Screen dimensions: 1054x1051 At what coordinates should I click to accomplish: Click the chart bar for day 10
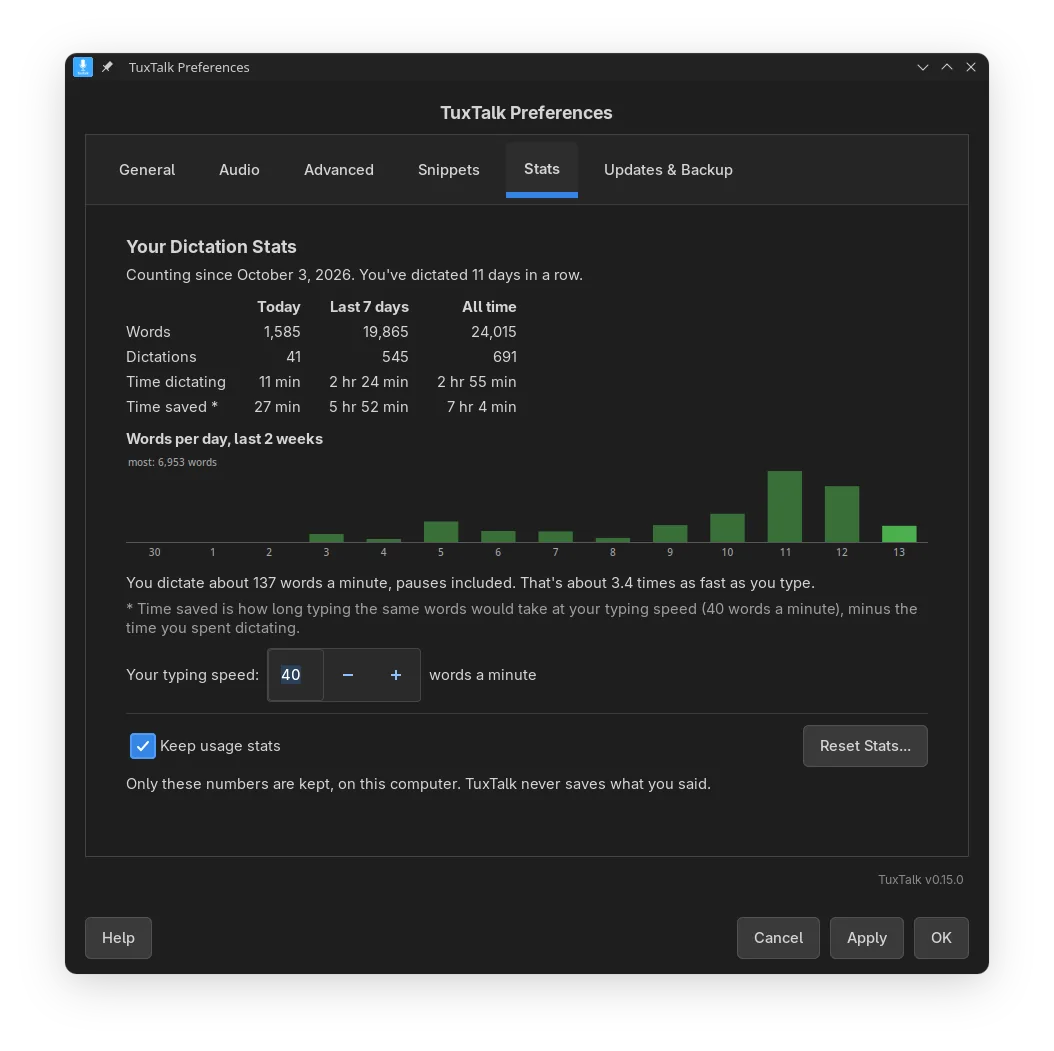point(727,528)
